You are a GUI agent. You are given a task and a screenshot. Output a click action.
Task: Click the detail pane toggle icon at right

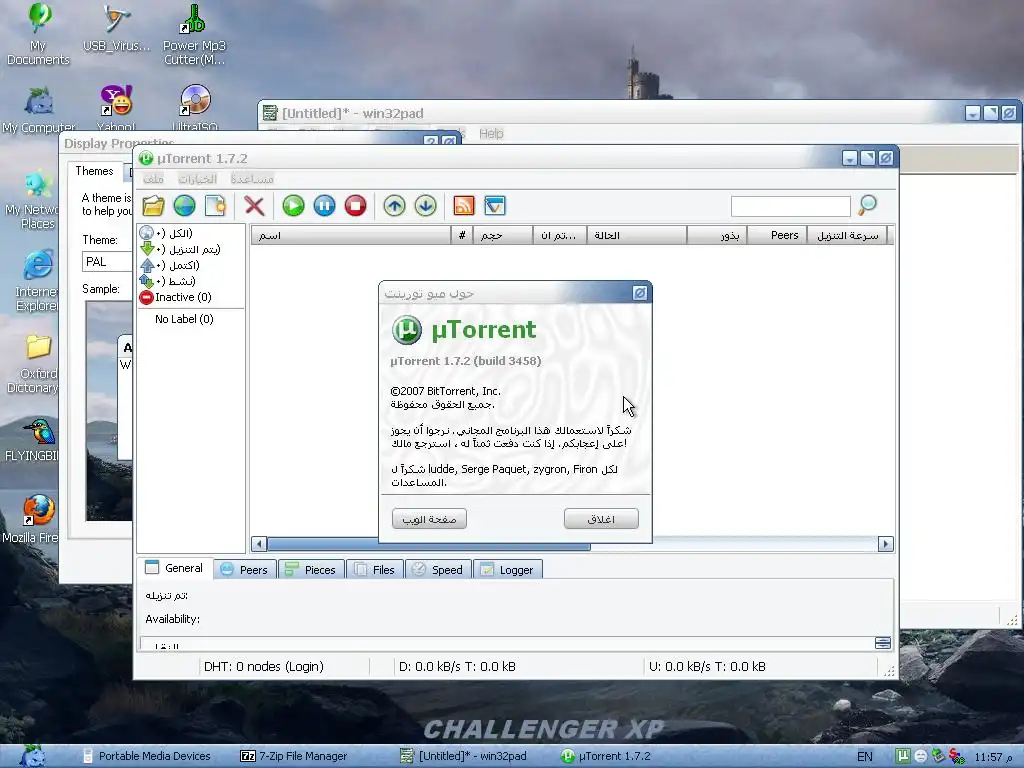click(x=883, y=643)
